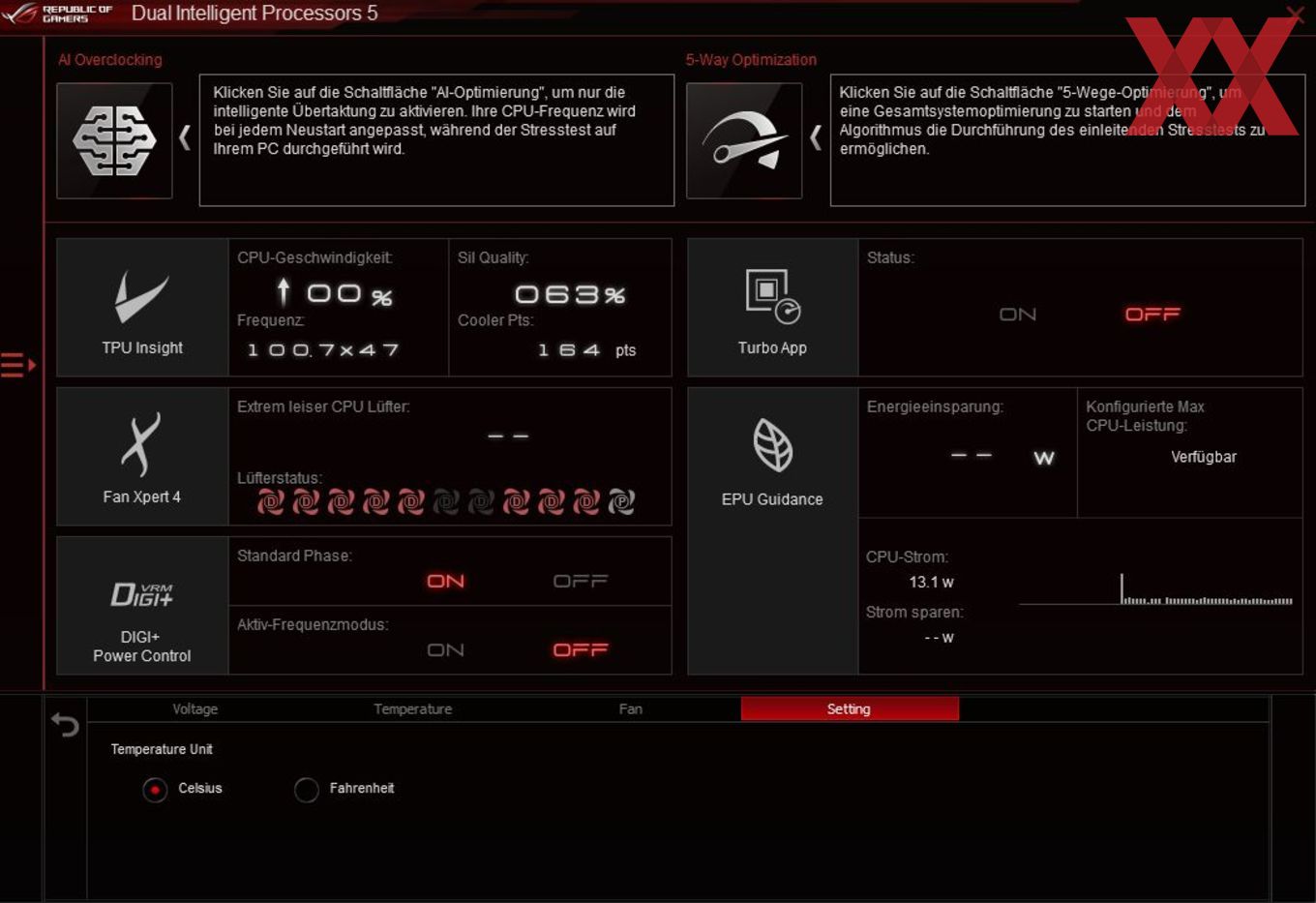Turn Aktiv-Frequenzmodus ON

pos(446,650)
